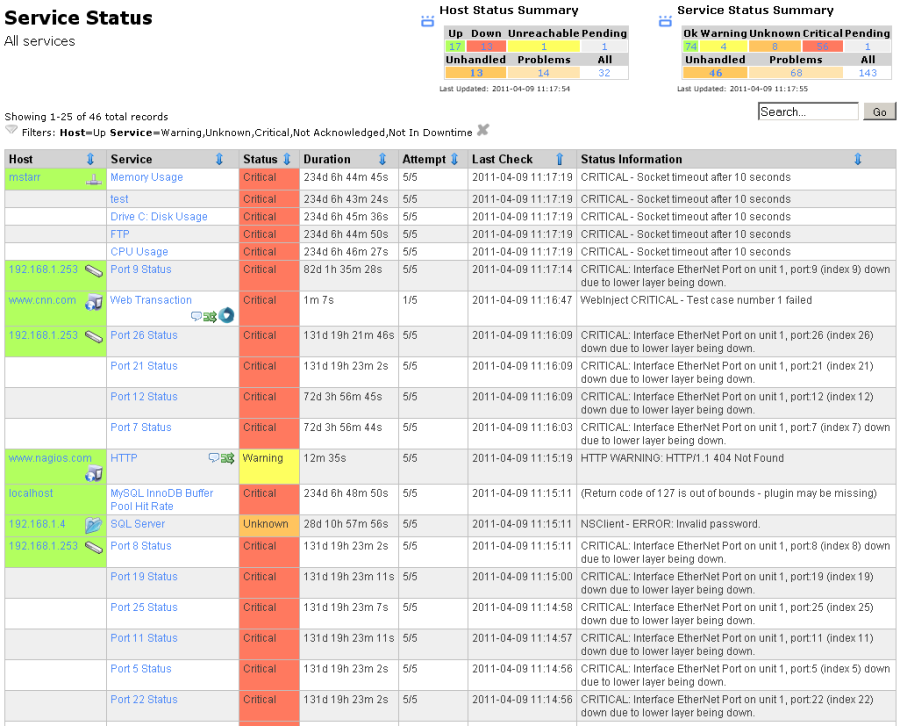Viewport: 900px width, 726px height.
Task: Click the network cable icon beside 192.168.1.253
Action: coord(94,270)
